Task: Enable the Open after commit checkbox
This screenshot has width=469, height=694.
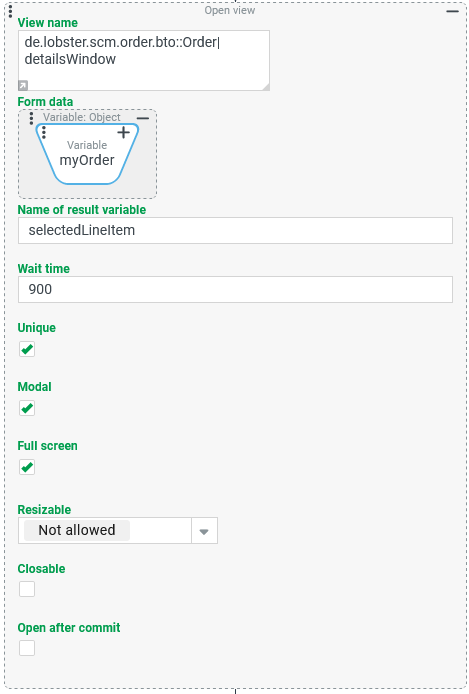Action: click(27, 648)
